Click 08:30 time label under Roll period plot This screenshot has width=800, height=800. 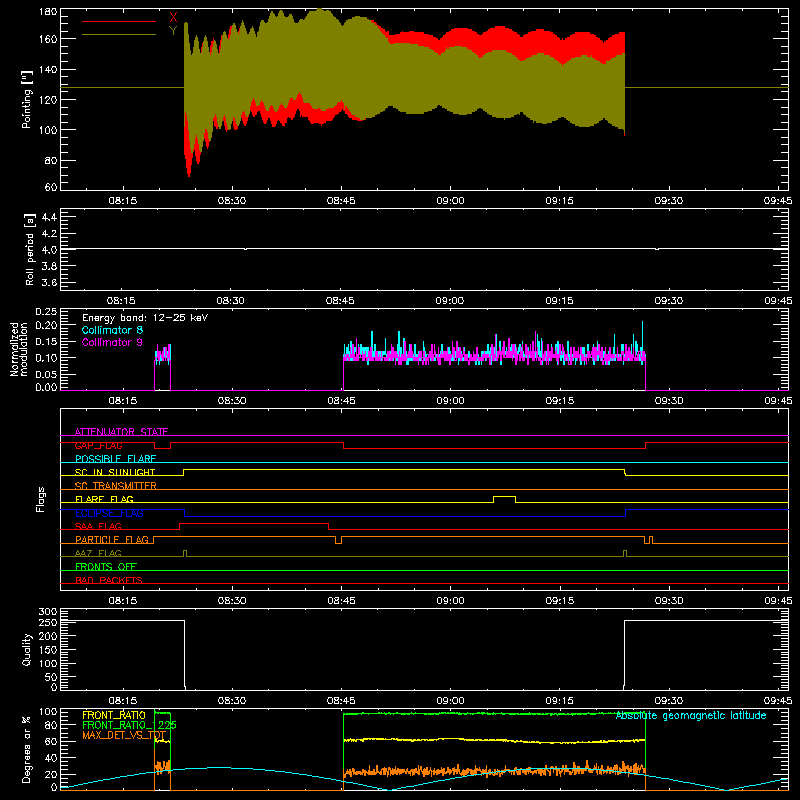point(231,301)
